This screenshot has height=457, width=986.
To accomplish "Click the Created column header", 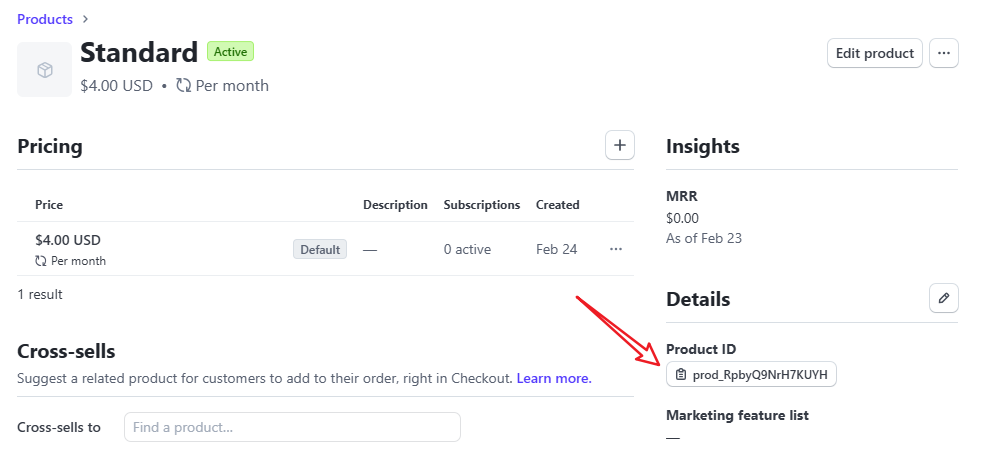I will click(558, 205).
